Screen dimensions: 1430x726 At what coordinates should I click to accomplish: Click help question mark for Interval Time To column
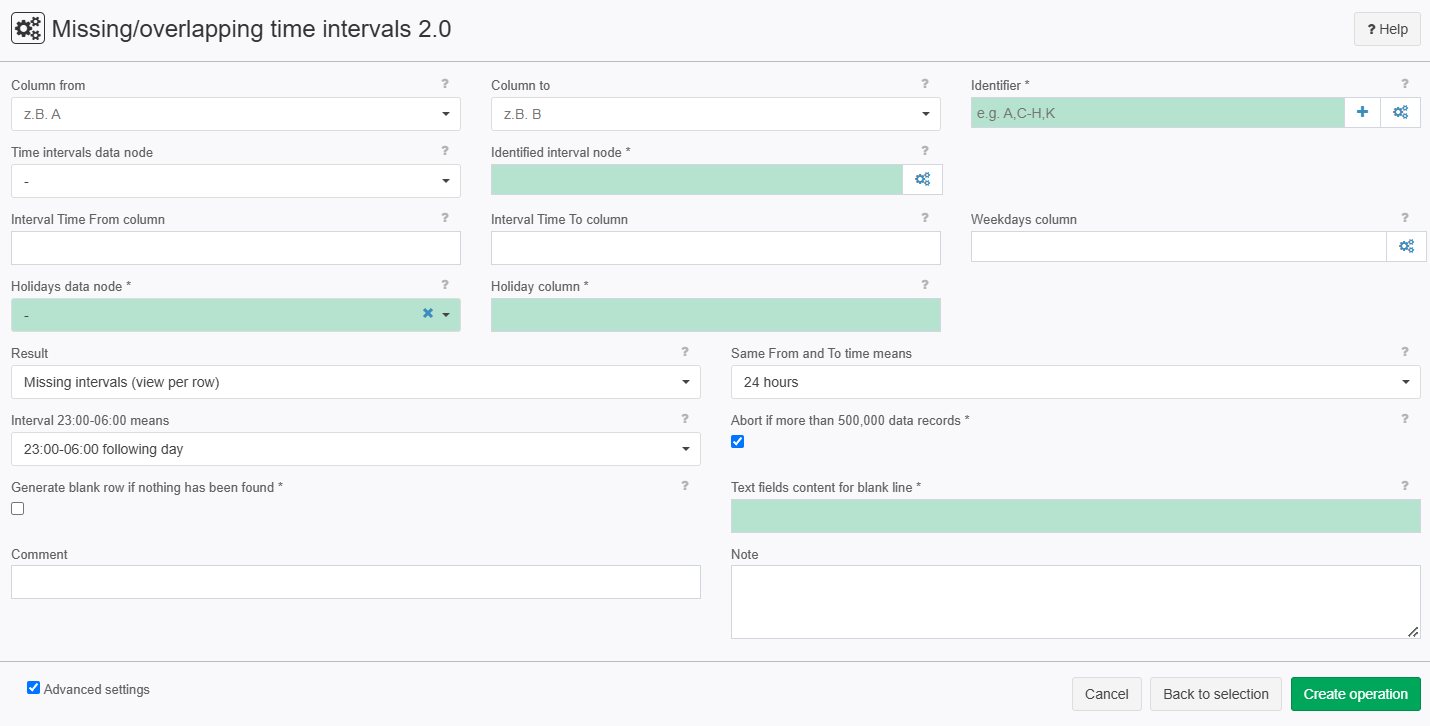pos(925,218)
